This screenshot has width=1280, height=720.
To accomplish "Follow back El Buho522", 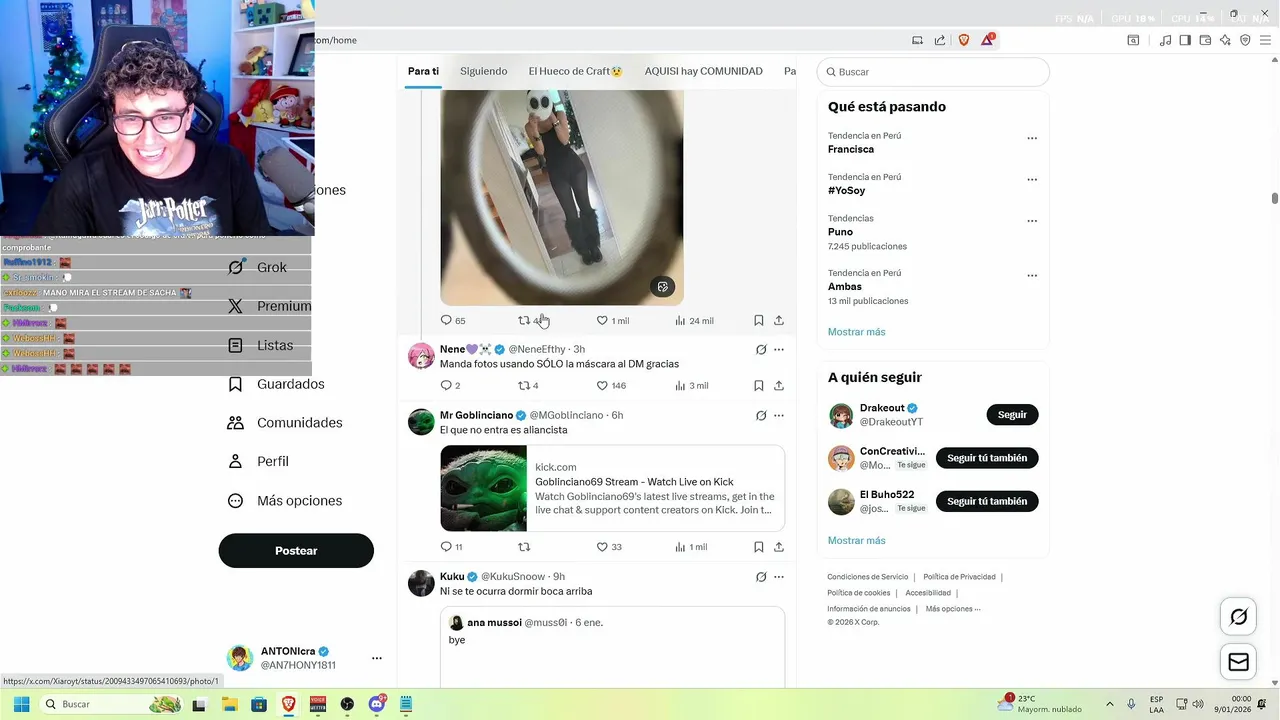I will coord(987,501).
